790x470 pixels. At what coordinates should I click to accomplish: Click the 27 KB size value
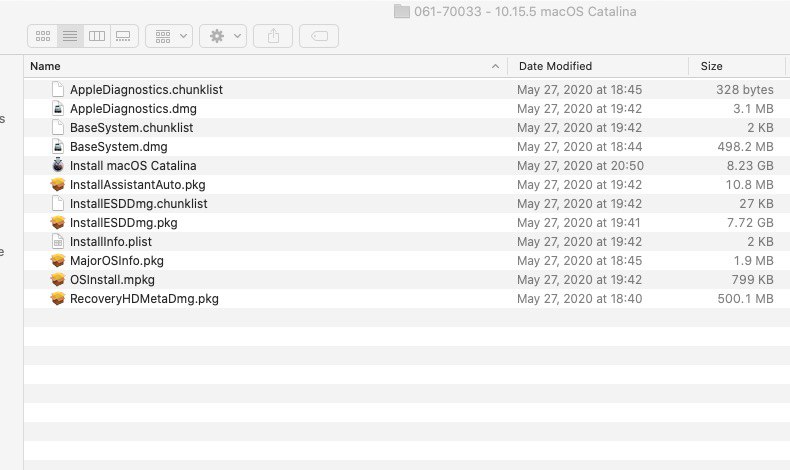coord(756,204)
